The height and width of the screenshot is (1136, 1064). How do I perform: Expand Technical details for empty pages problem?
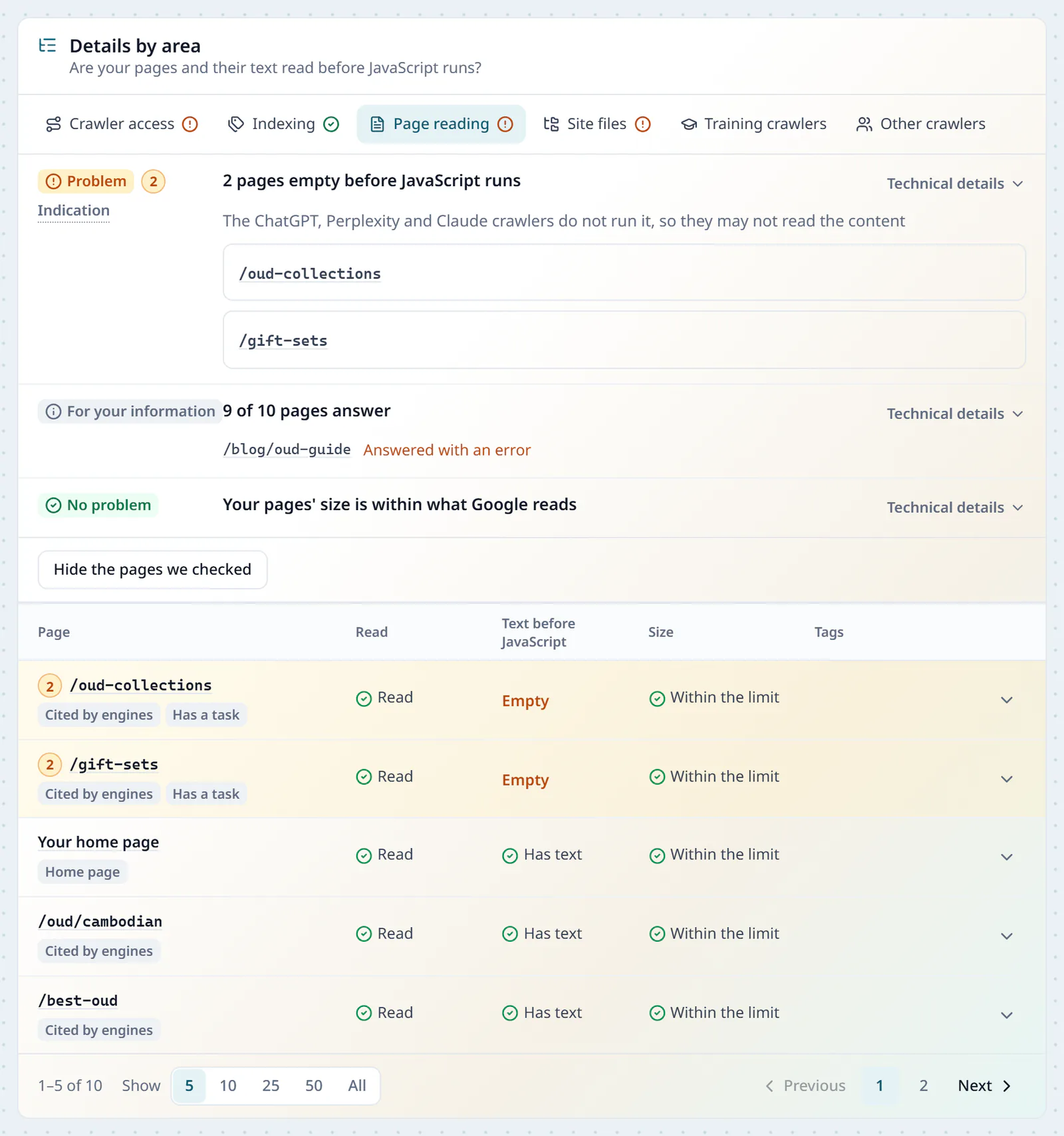955,184
